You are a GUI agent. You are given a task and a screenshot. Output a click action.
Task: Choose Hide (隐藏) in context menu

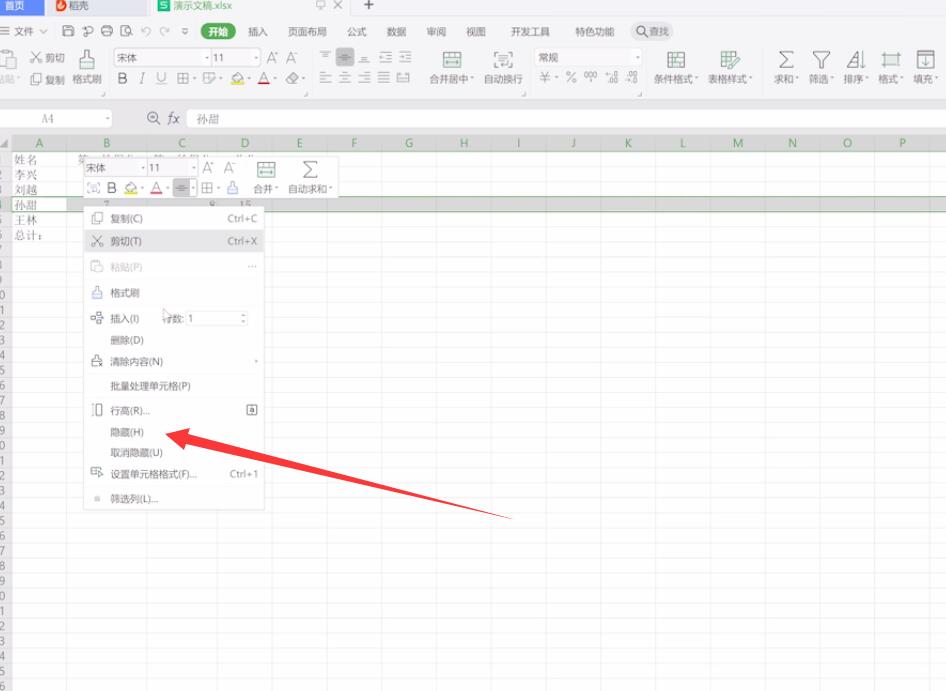point(174,432)
